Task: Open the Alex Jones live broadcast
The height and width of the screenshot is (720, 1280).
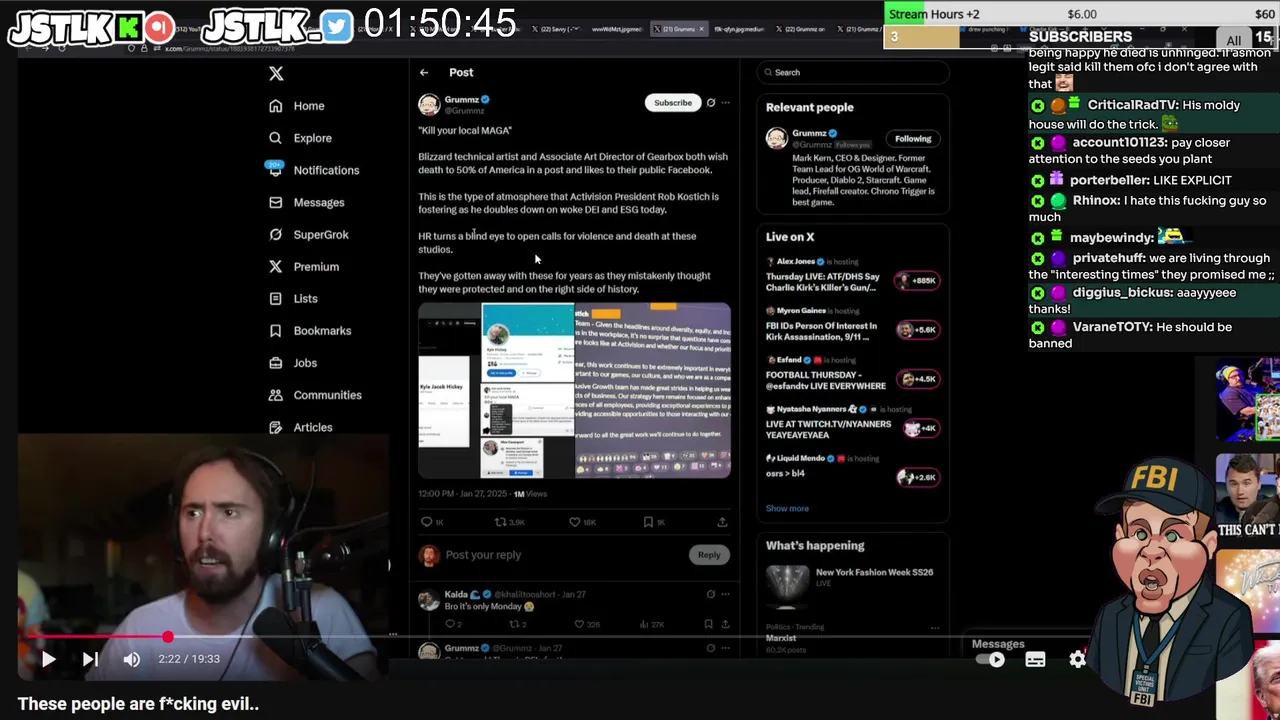Action: (x=853, y=276)
